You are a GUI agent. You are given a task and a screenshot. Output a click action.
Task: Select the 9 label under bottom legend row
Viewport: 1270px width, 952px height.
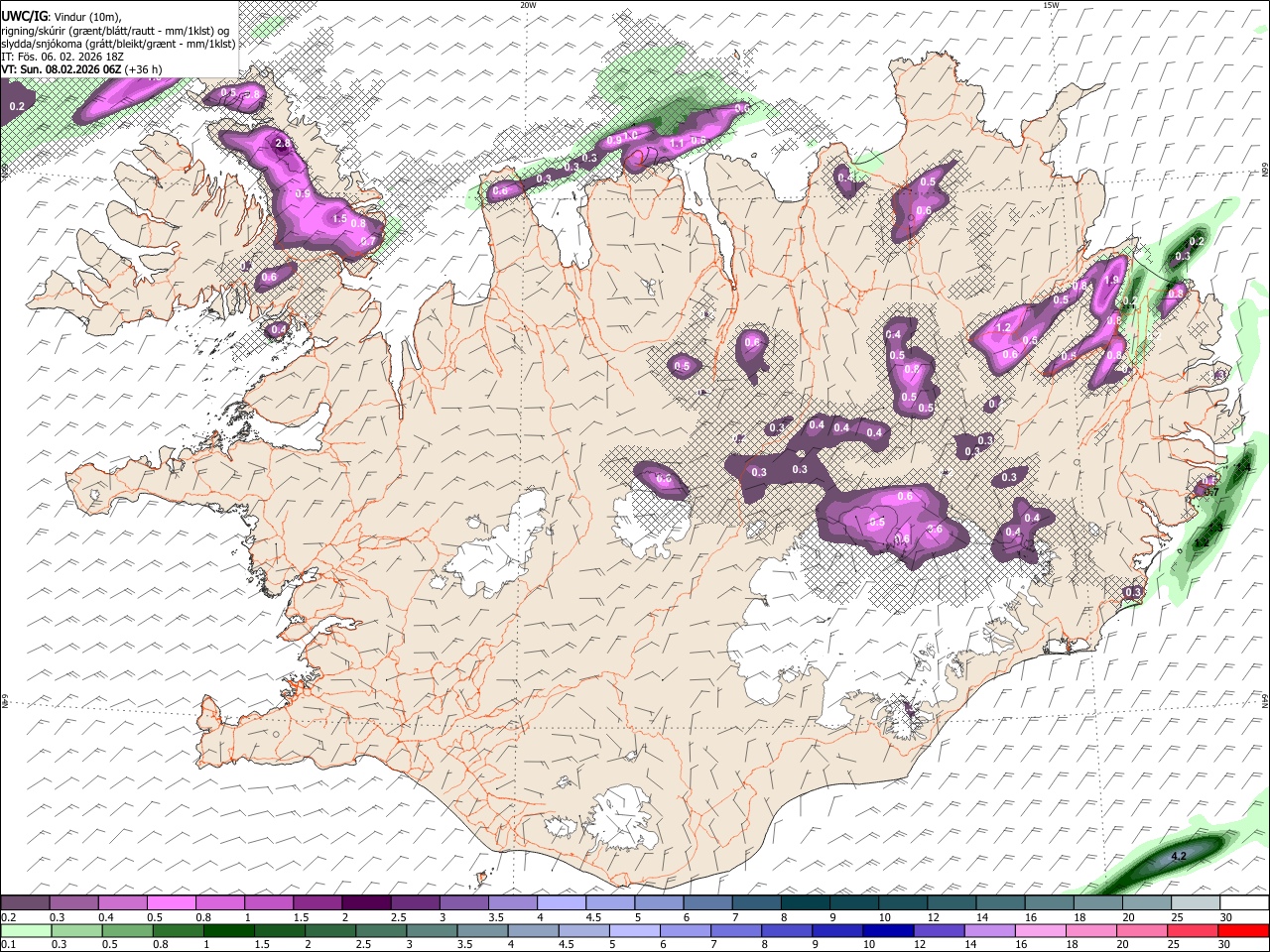tap(815, 944)
